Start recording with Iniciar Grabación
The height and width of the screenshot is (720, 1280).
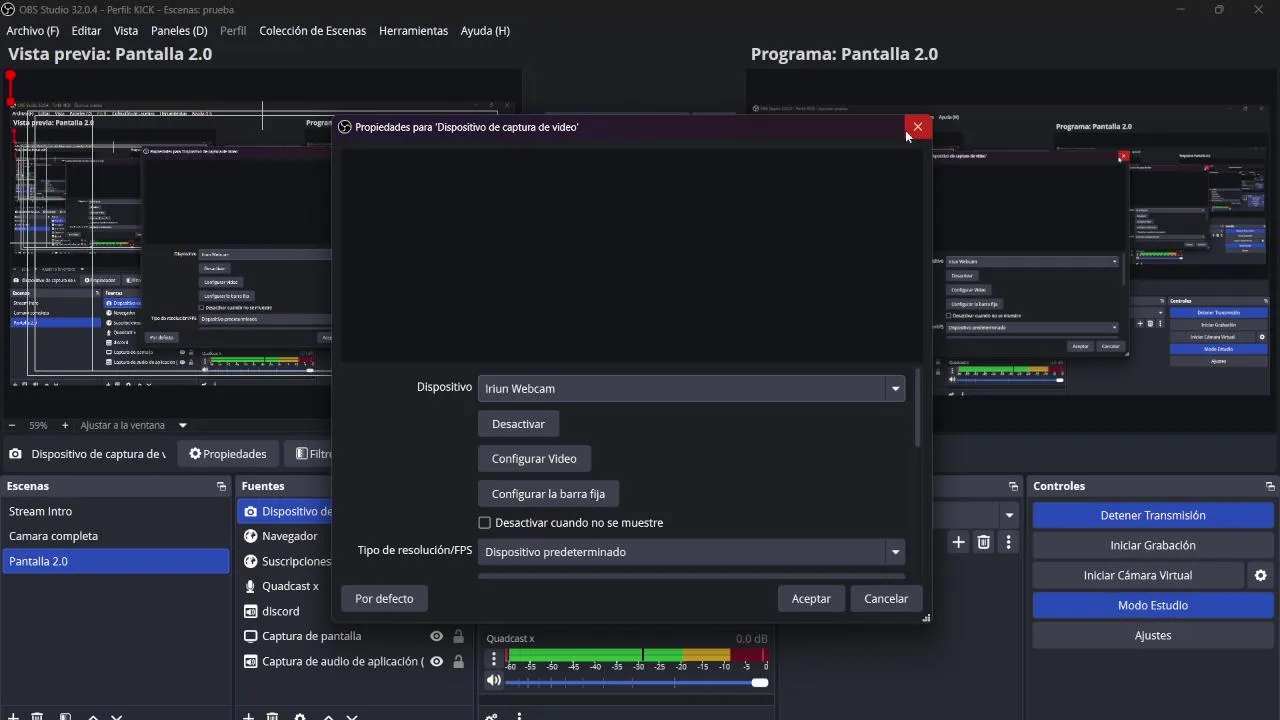point(1153,545)
